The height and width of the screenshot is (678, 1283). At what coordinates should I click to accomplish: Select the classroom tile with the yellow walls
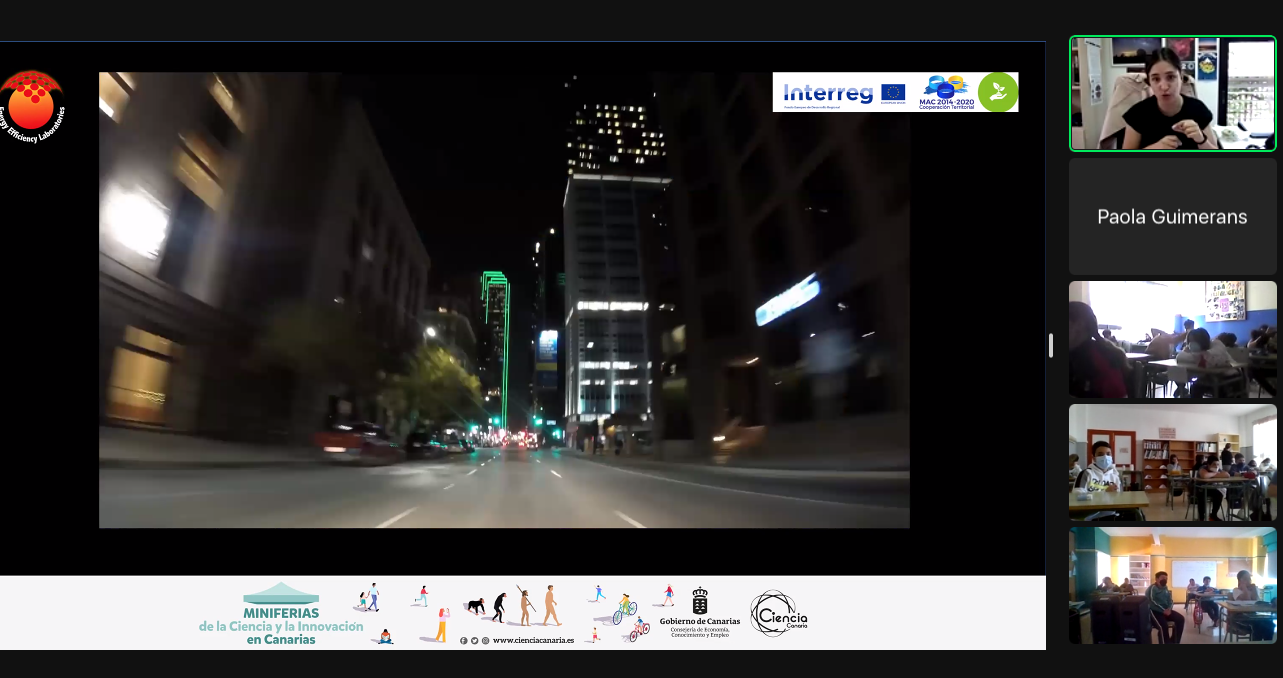coord(1172,585)
